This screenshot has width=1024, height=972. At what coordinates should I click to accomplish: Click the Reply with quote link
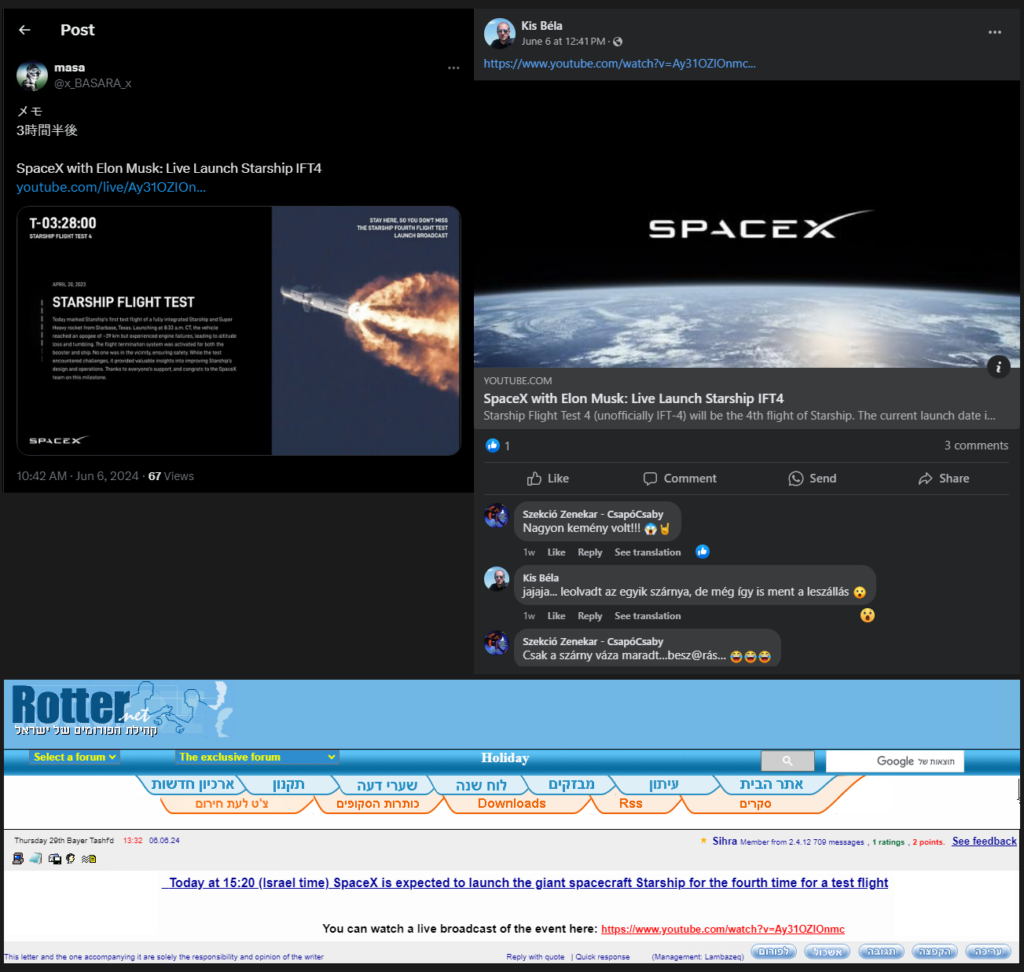point(535,957)
